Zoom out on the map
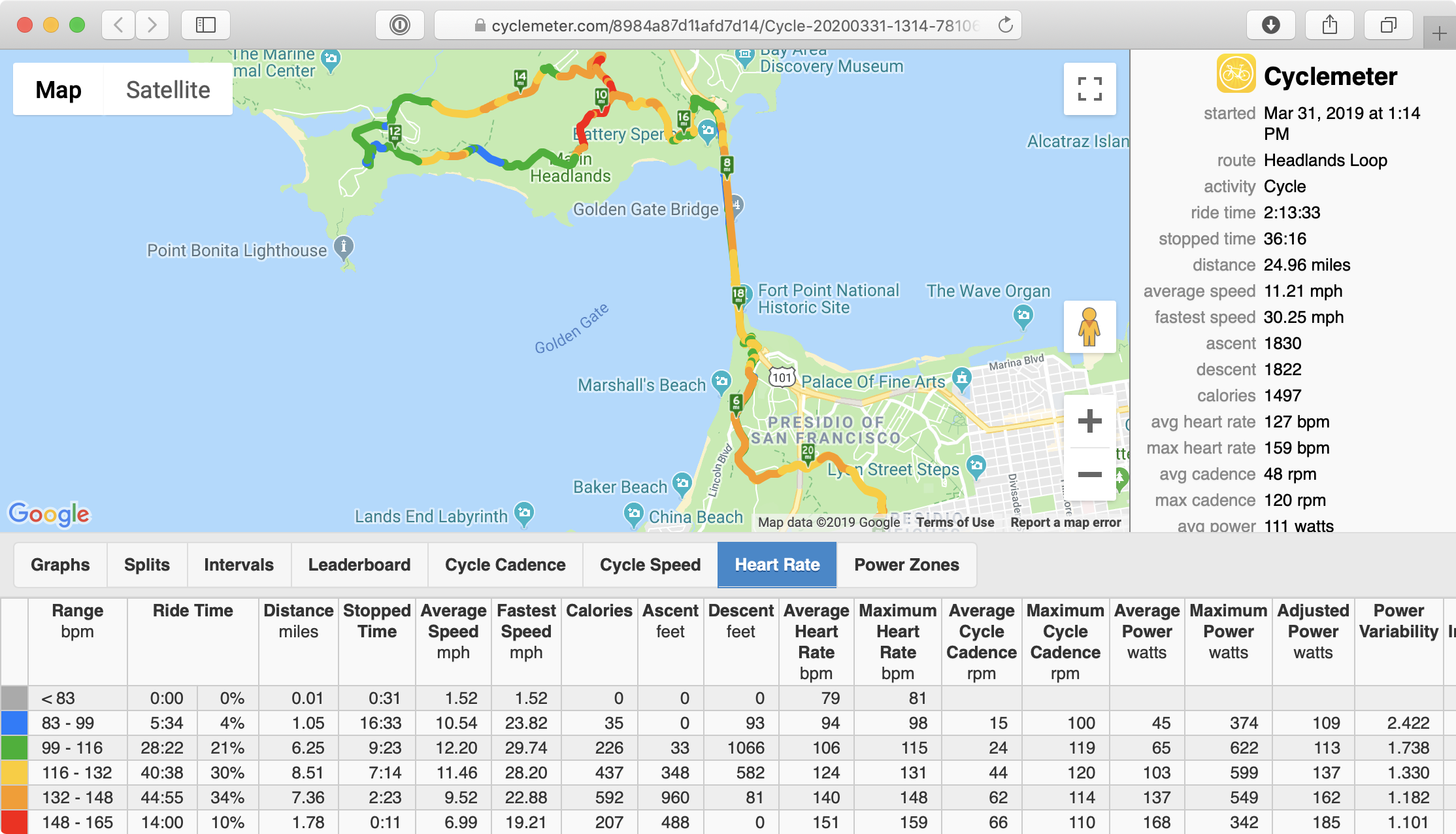 (1089, 475)
